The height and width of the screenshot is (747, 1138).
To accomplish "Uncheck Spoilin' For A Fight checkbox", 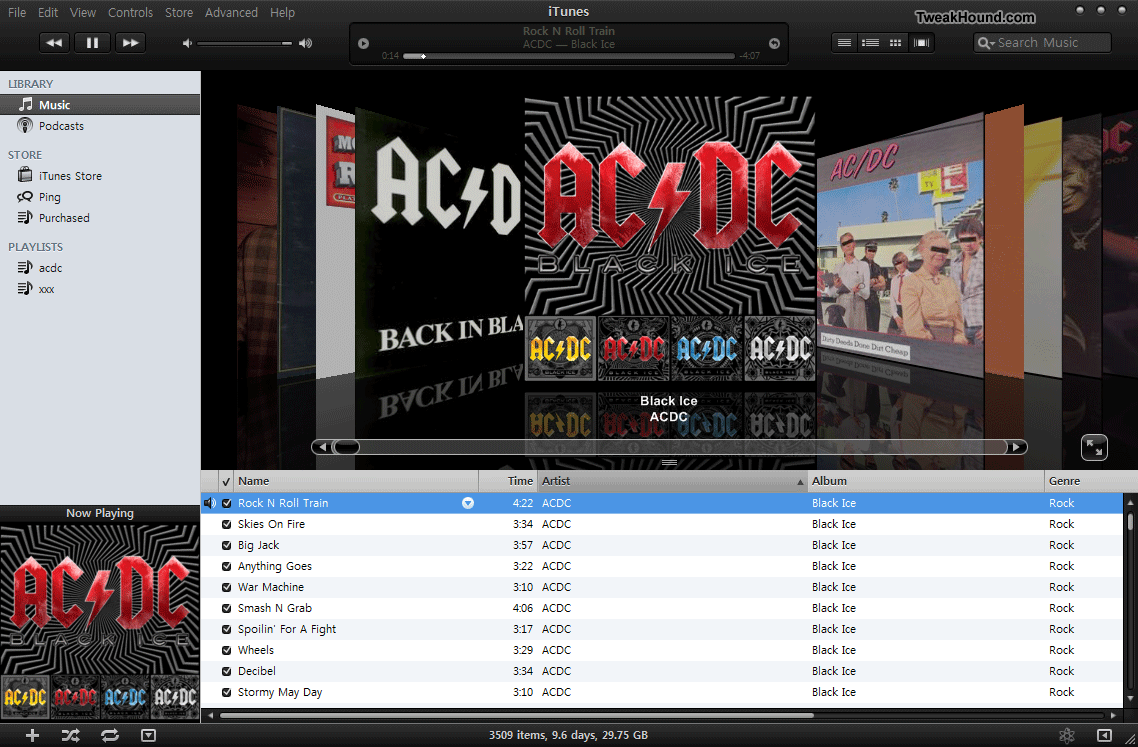I will click(x=226, y=629).
